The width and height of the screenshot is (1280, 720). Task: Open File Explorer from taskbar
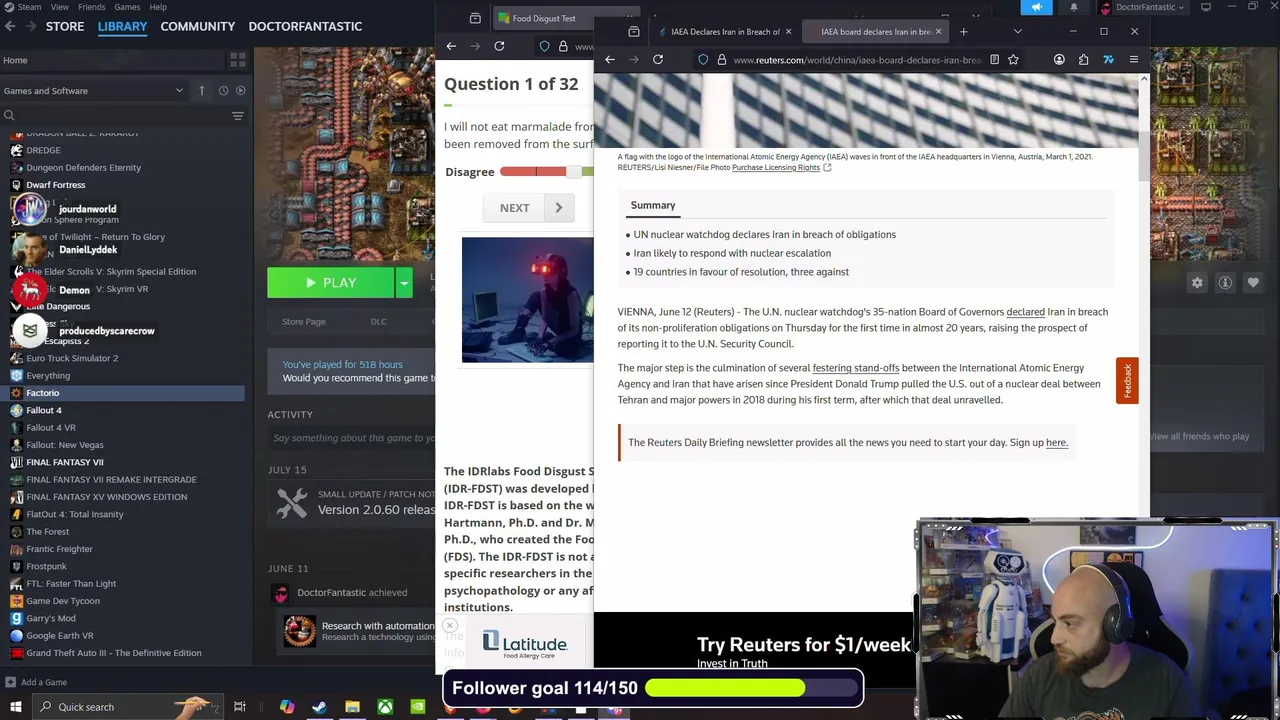pos(352,707)
